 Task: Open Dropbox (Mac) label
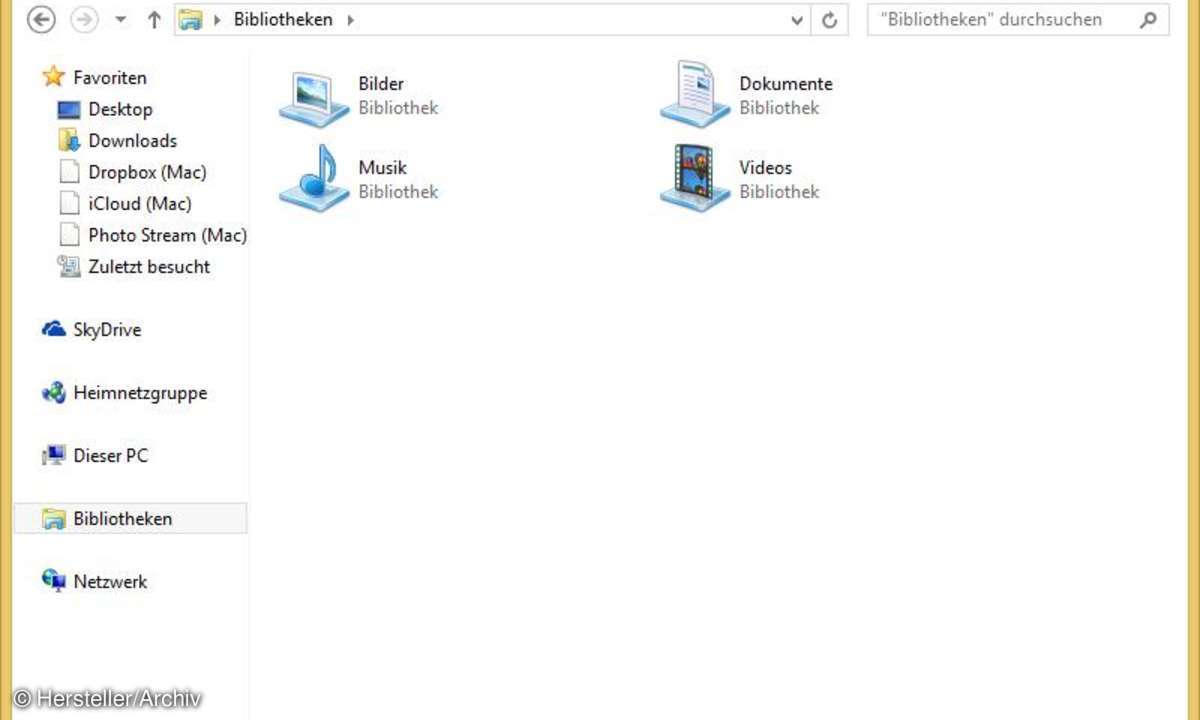(147, 172)
